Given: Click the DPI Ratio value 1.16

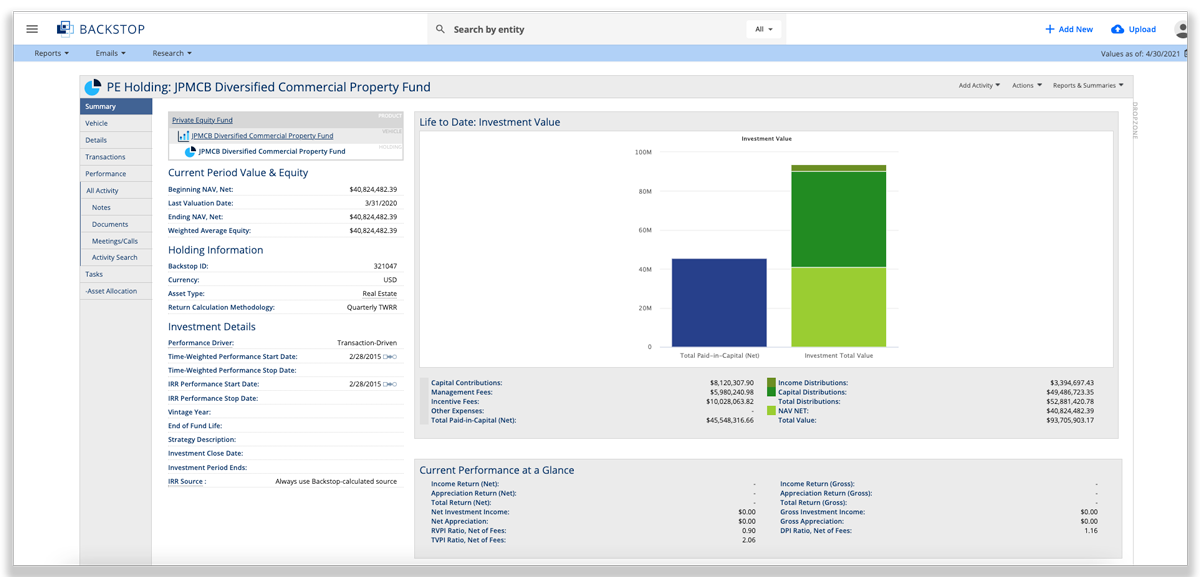Looking at the screenshot, I should (1090, 530).
